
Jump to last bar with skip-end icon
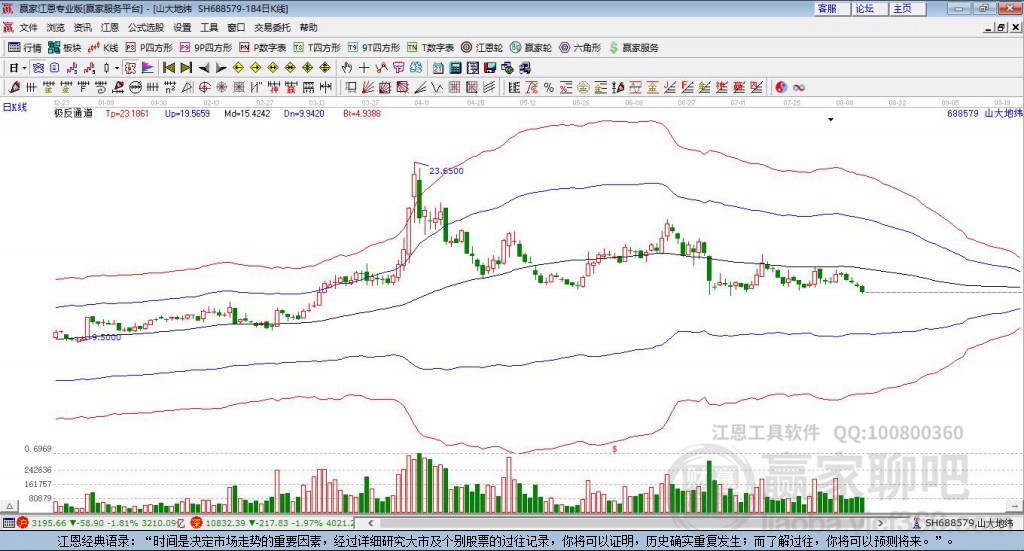(x=186, y=68)
